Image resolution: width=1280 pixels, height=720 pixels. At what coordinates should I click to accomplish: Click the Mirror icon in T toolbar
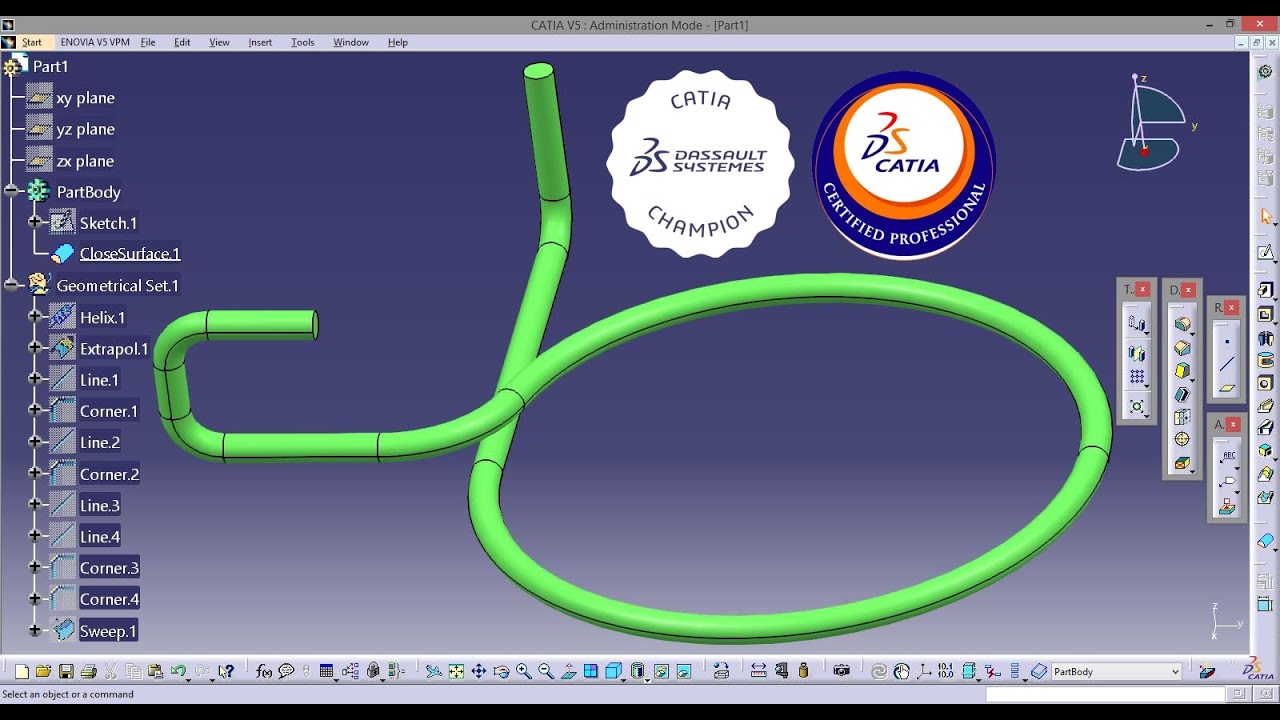click(1137, 352)
